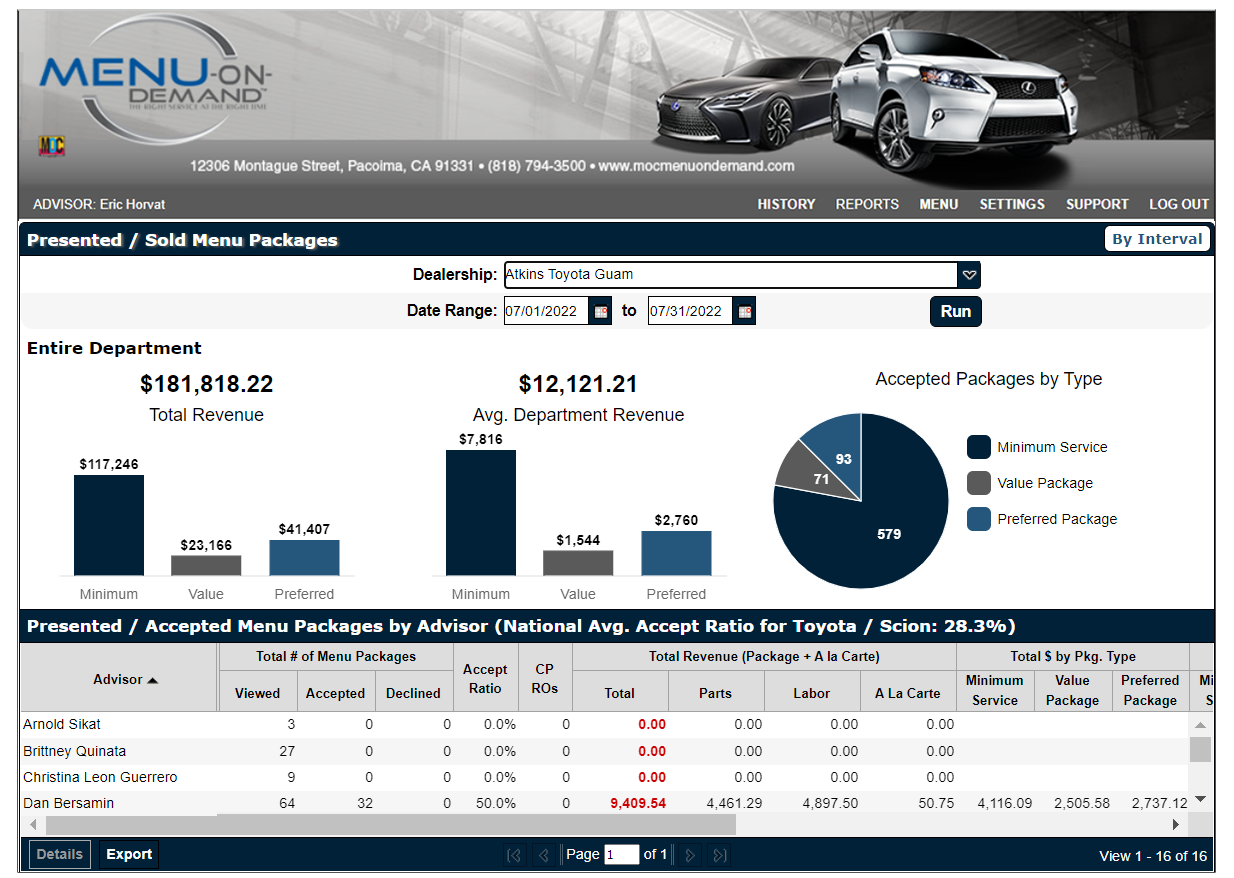
Task: Sort by Parts column header
Action: pos(715,693)
